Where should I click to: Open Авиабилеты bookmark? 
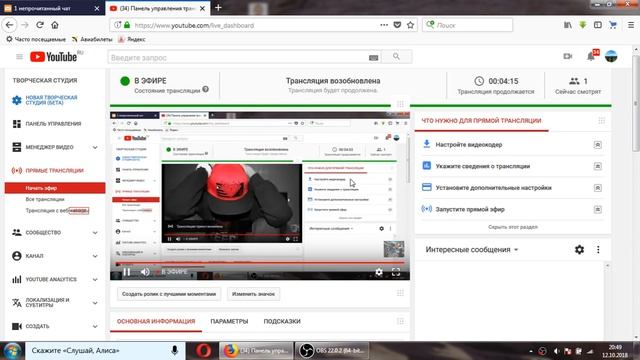coord(92,39)
